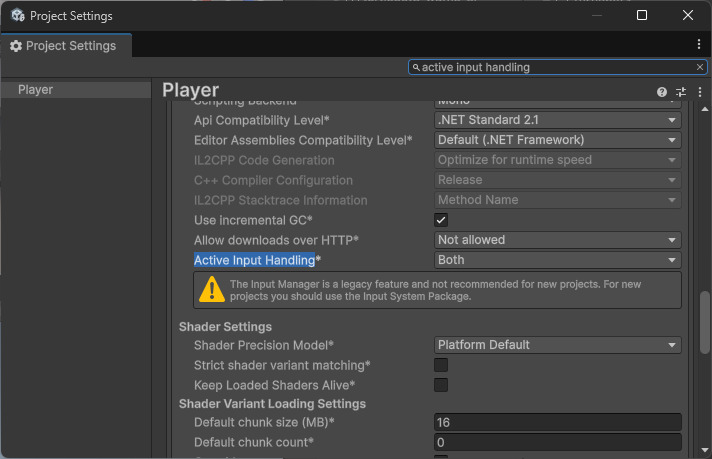Clear the search field with the X icon
Image resolution: width=712 pixels, height=459 pixels.
tap(700, 67)
